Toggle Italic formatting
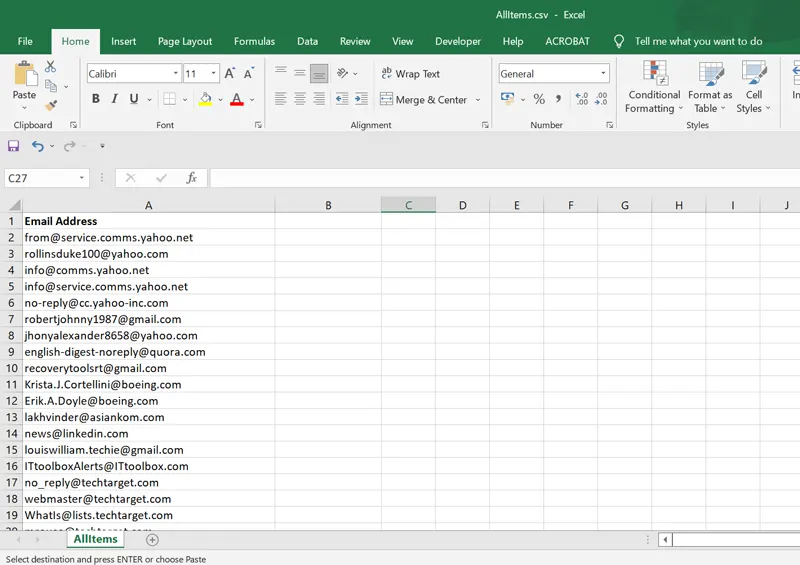 click(x=115, y=99)
